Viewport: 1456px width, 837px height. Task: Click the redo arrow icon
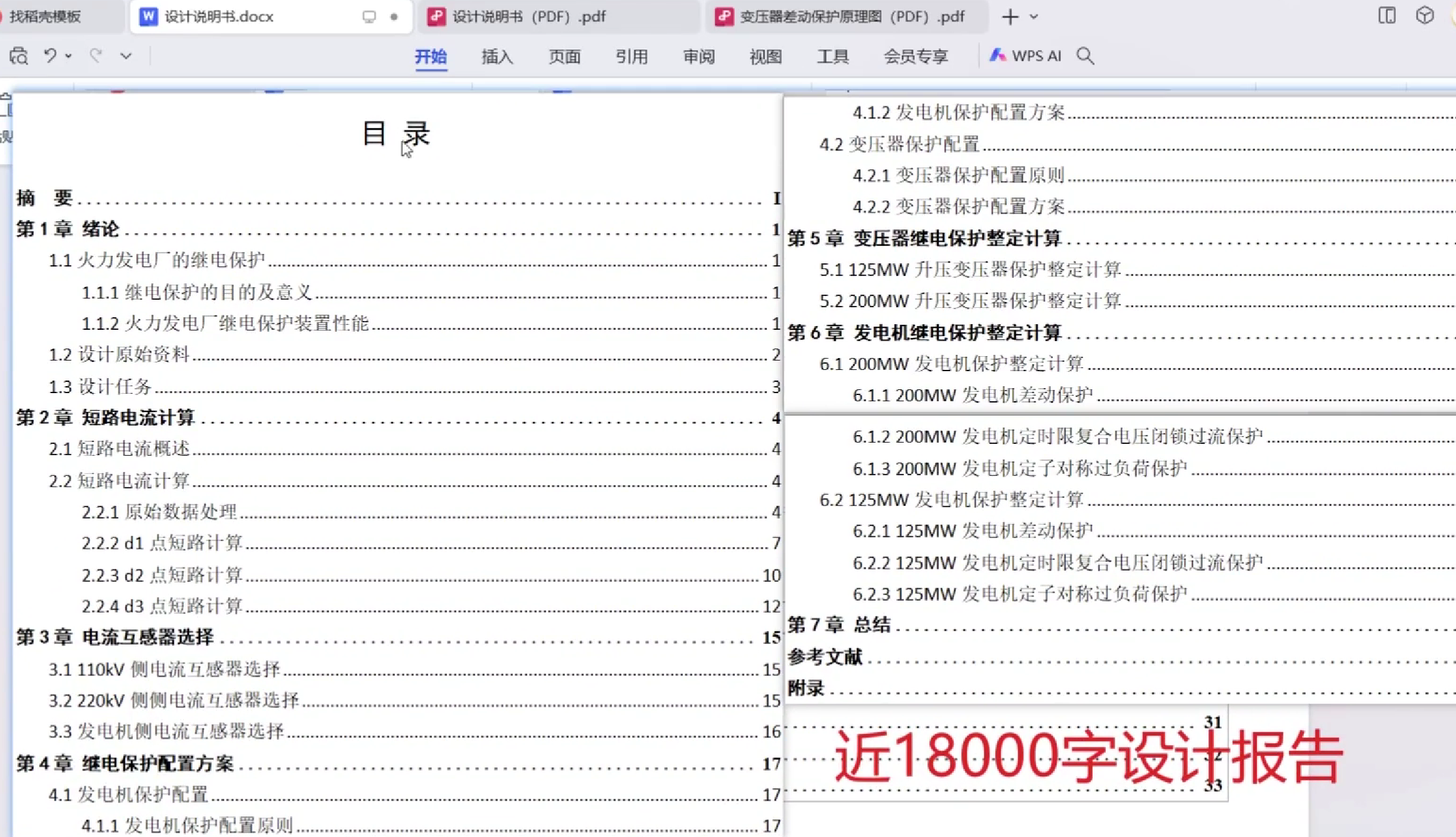(96, 56)
